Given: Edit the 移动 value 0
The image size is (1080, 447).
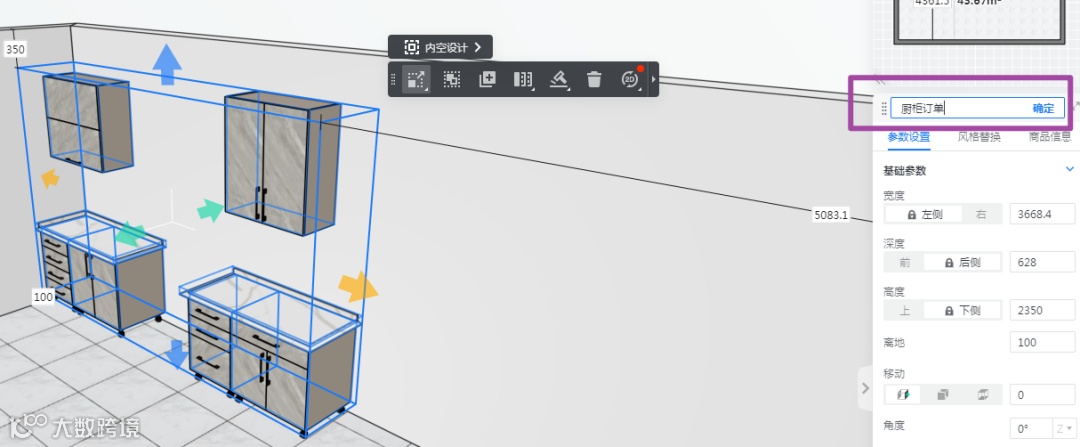Looking at the screenshot, I should 1042,395.
